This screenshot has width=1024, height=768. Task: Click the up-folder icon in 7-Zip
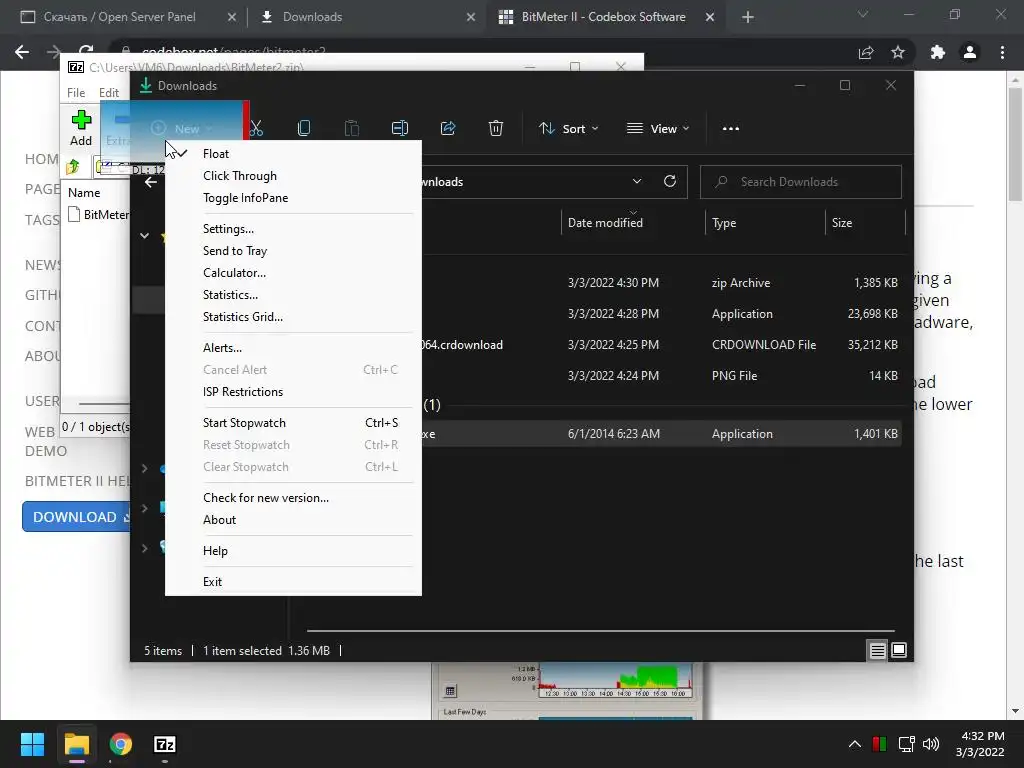tap(72, 167)
